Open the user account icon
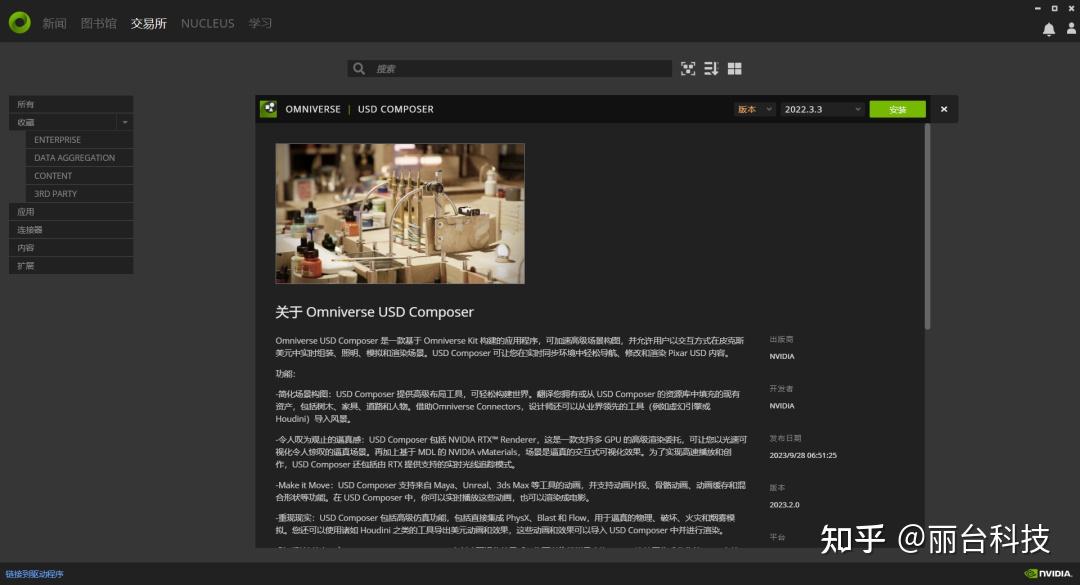This screenshot has width=1080, height=585. tap(1072, 29)
